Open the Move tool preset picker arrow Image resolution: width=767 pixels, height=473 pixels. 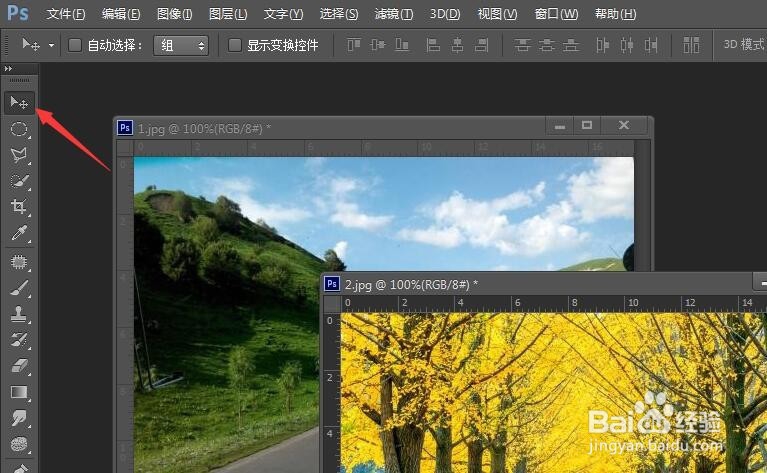tap(51, 45)
